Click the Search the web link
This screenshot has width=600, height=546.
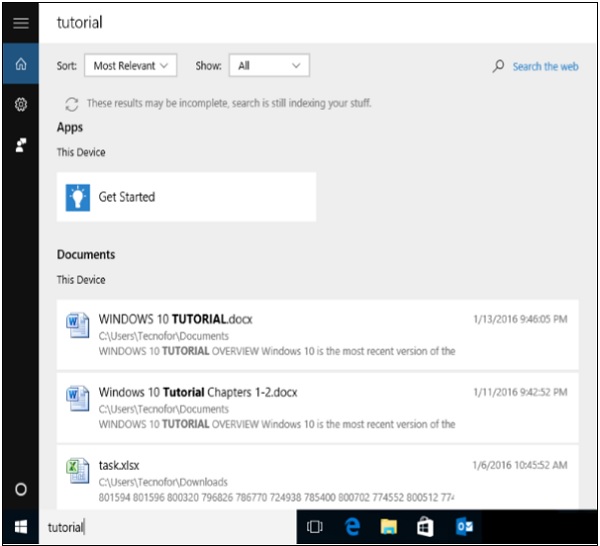(545, 66)
